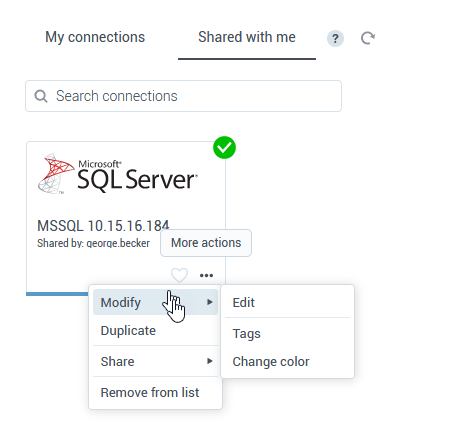Viewport: 451px width, 431px height.
Task: Open the three-dot More actions menu
Action: click(x=206, y=275)
